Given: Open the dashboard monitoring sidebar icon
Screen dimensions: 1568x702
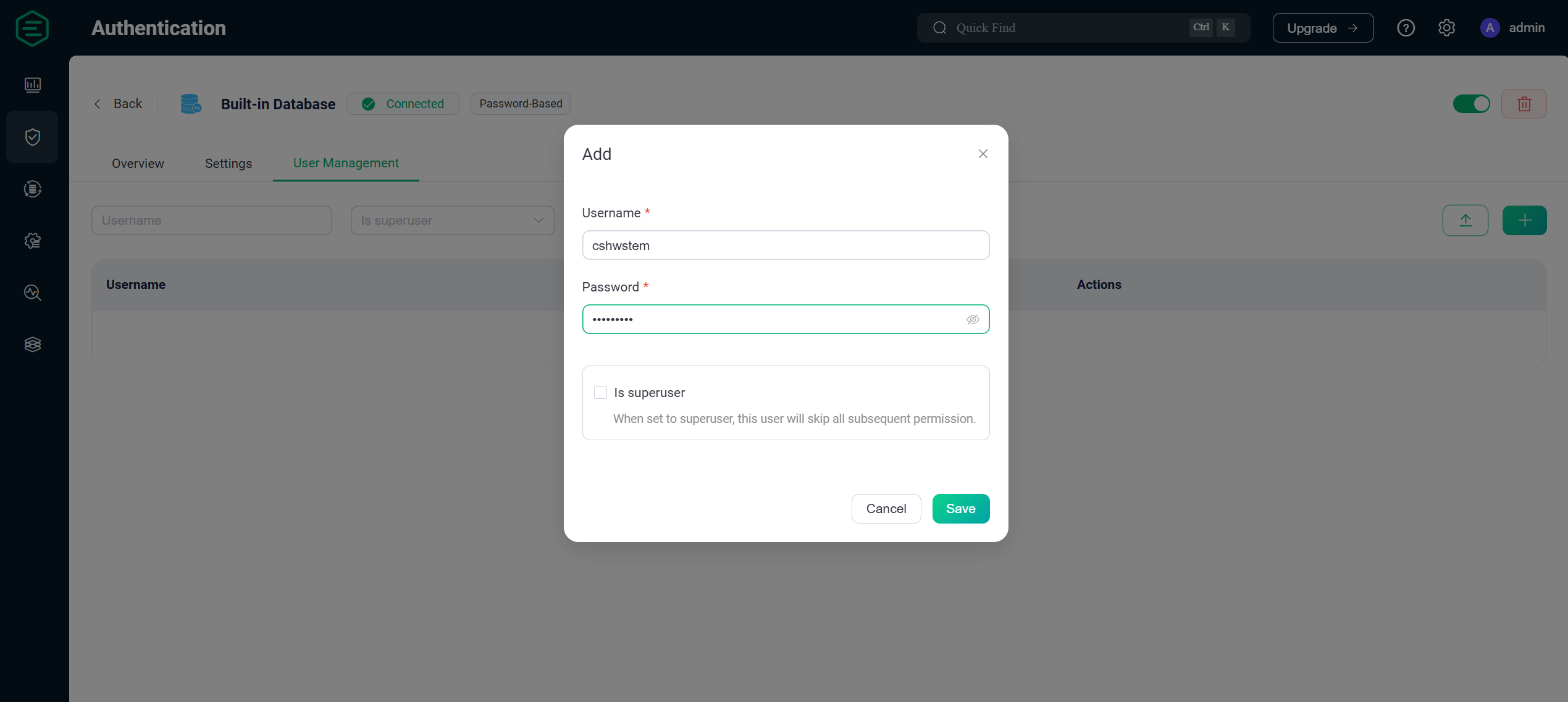Looking at the screenshot, I should coord(33,85).
